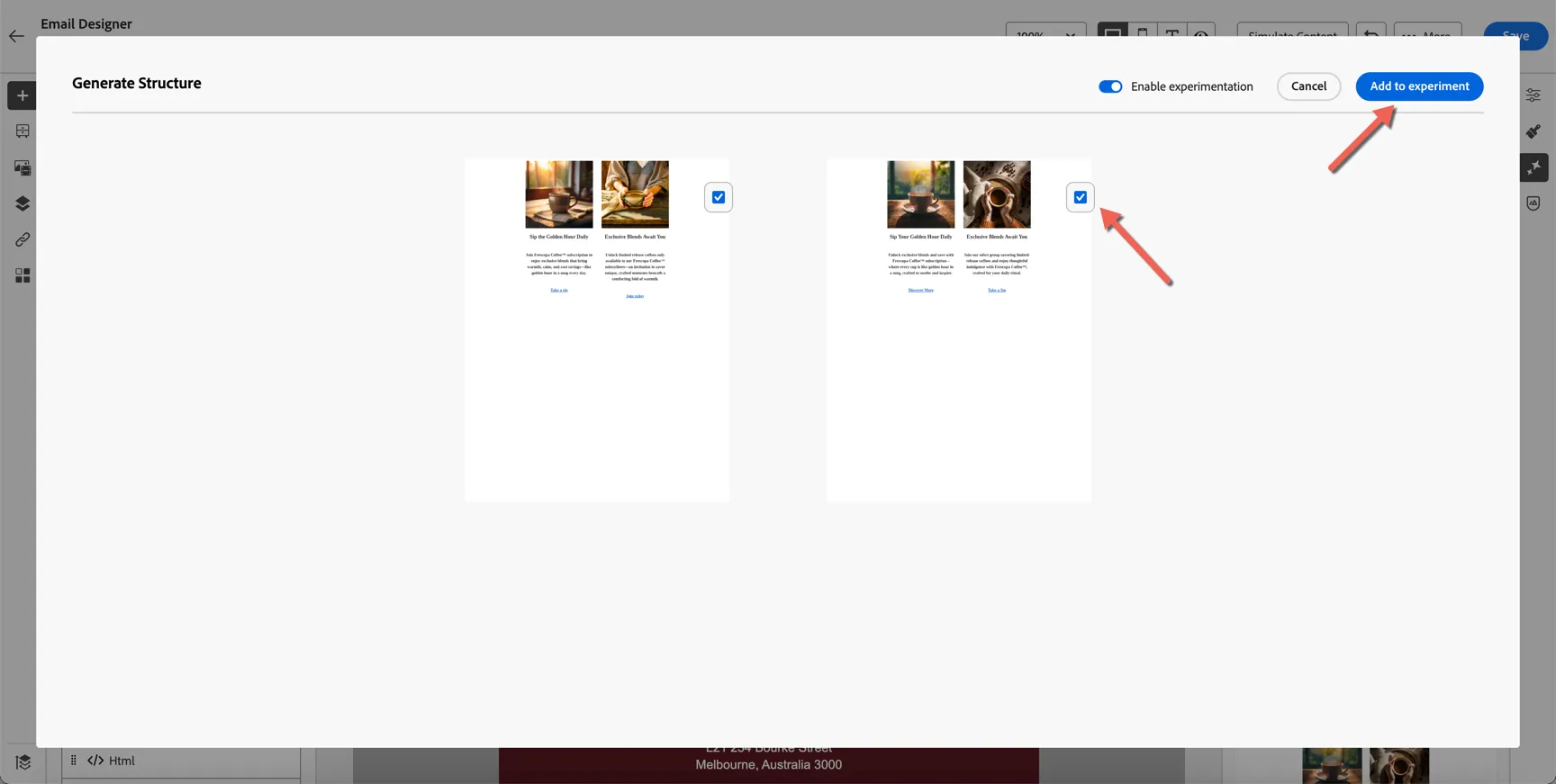Click the layers-check icon at bottom-left corner
The height and width of the screenshot is (784, 1556).
(23, 762)
